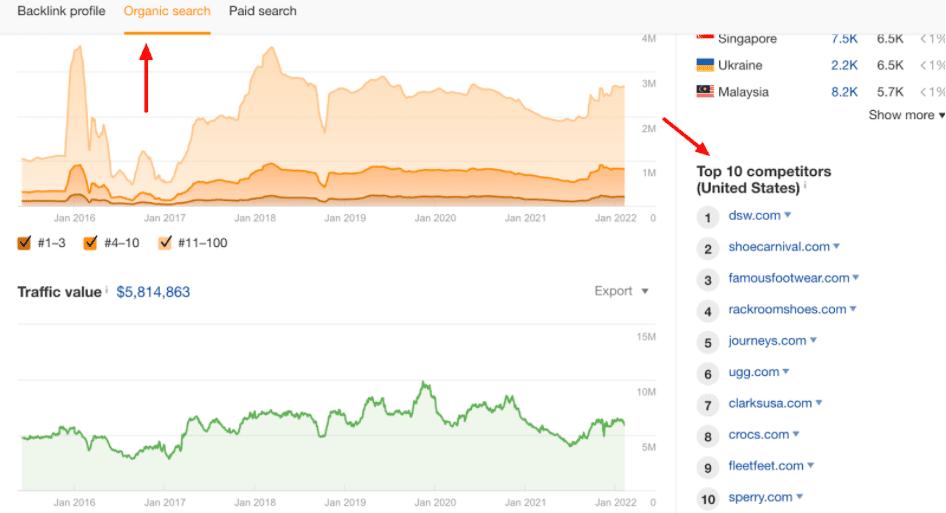This screenshot has width=946, height=513.
Task: Click Singapore's 7.5K keywords value
Action: coord(844,39)
